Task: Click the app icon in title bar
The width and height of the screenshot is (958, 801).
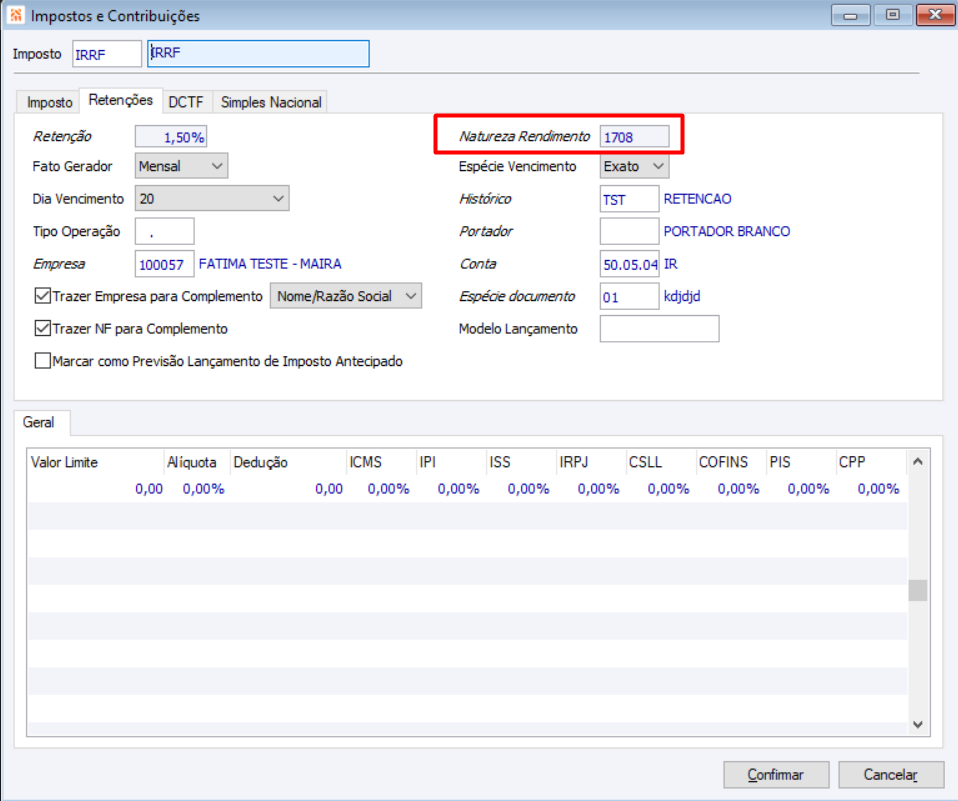Action: [x=16, y=15]
